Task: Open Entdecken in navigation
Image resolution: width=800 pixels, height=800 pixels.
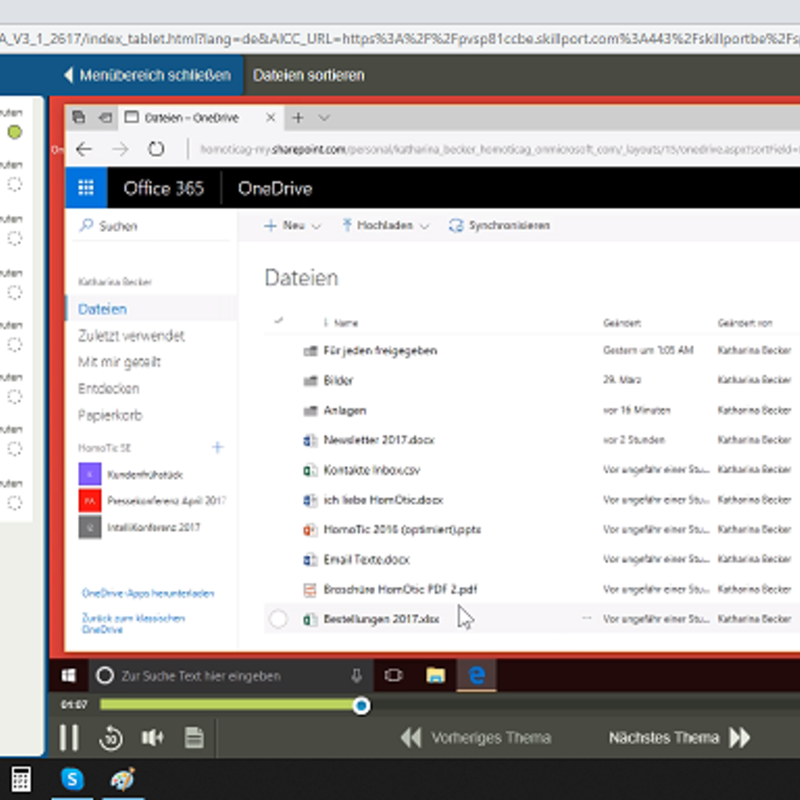Action: coord(109,388)
